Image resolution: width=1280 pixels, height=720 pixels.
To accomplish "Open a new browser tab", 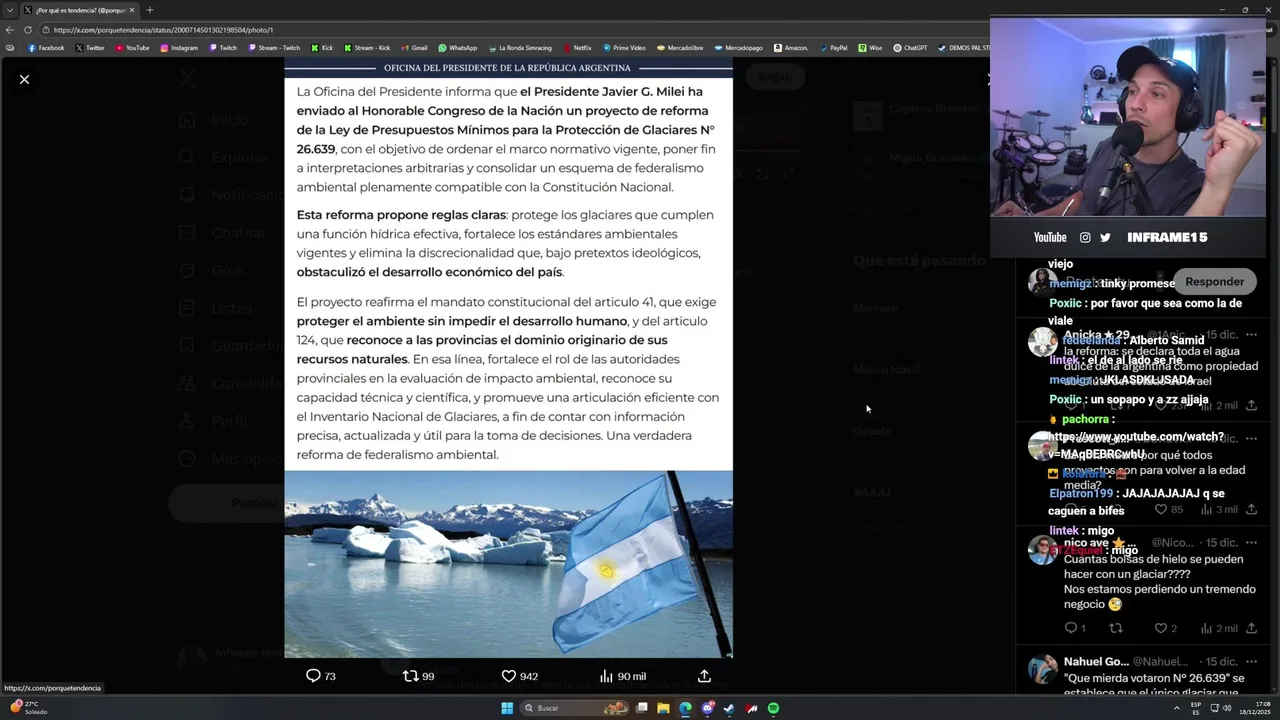I will (150, 10).
